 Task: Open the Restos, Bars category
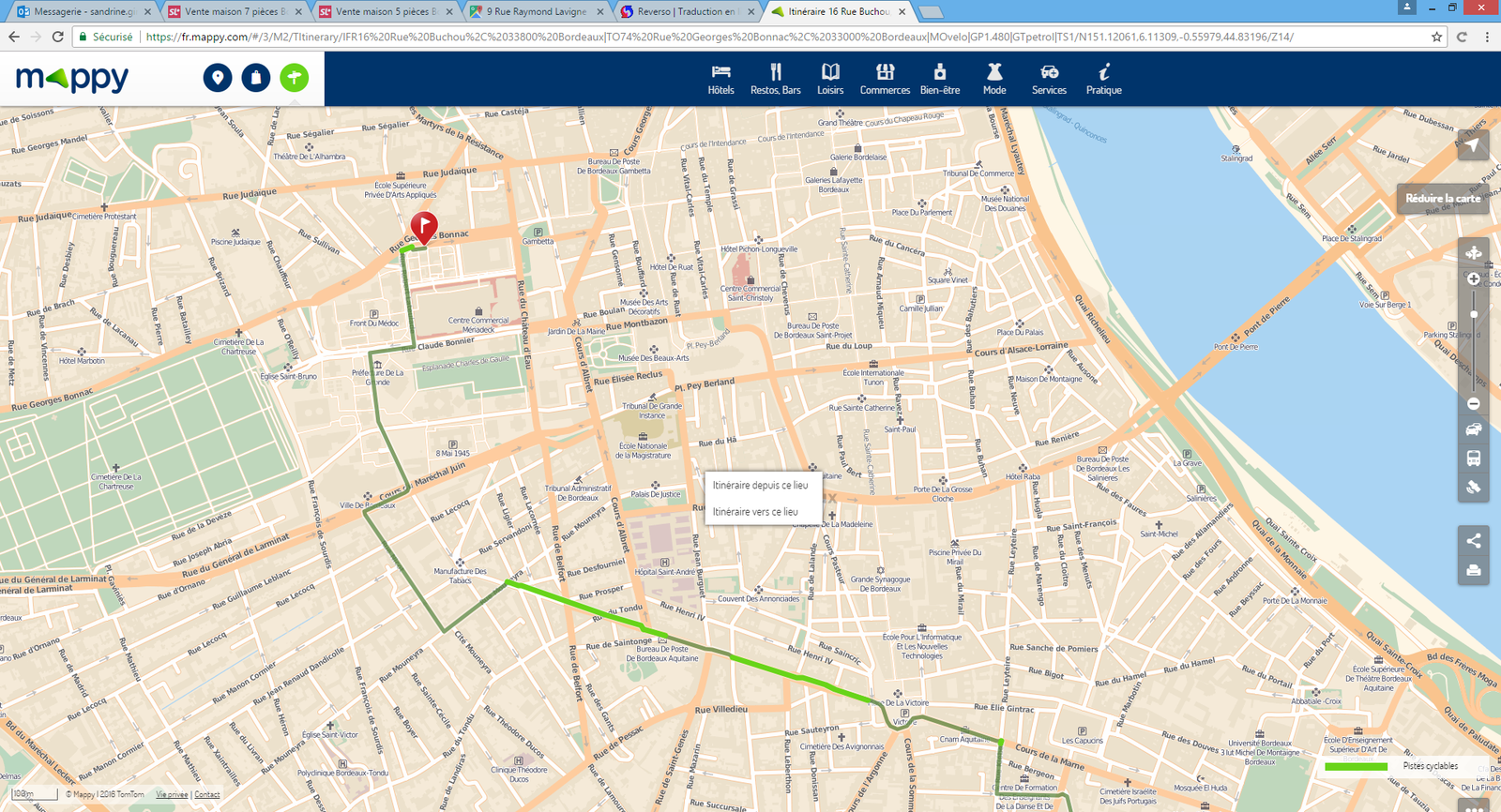pyautogui.click(x=775, y=79)
